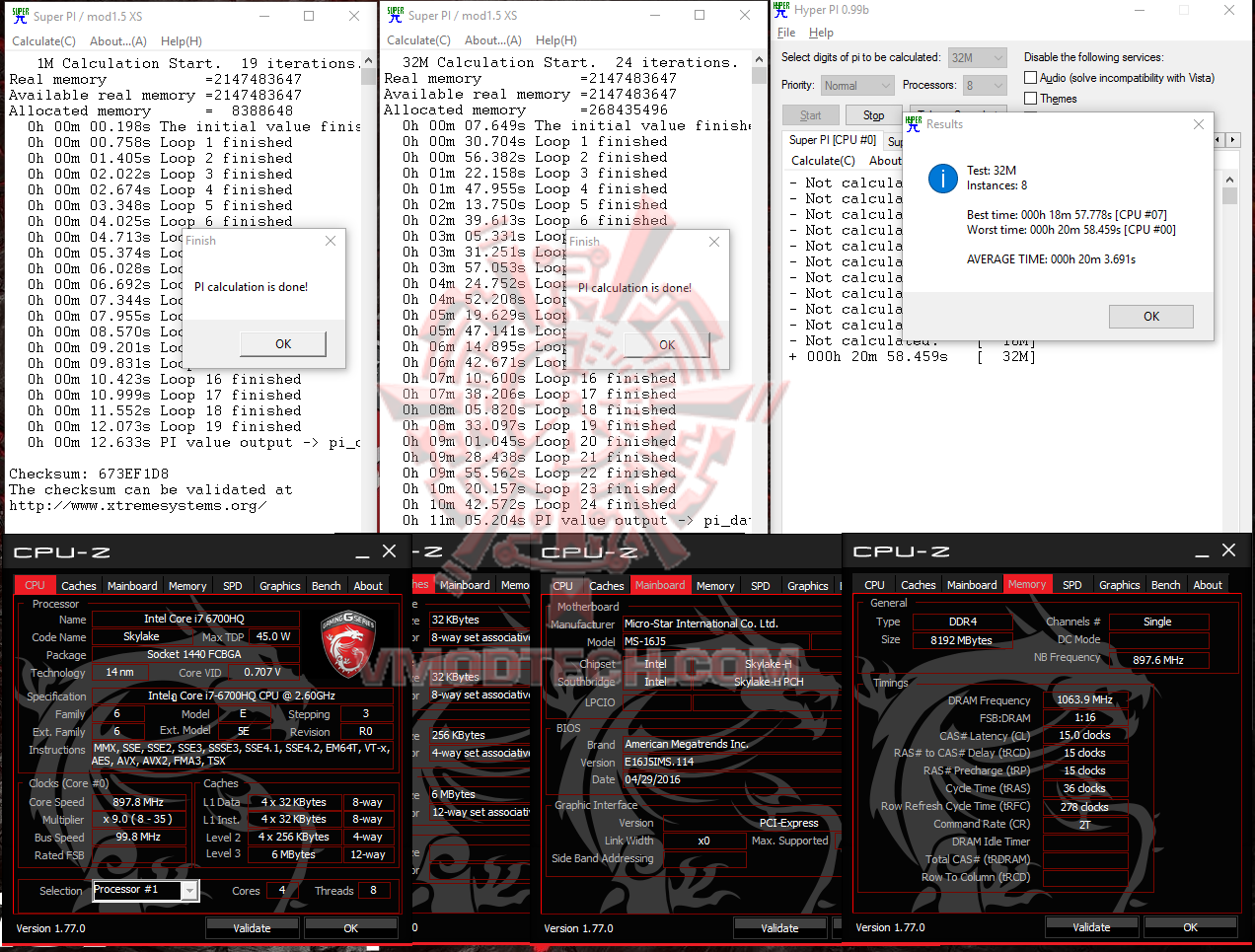This screenshot has width=1255, height=952.
Task: Click the Results dialog title icon
Action: click(913, 123)
